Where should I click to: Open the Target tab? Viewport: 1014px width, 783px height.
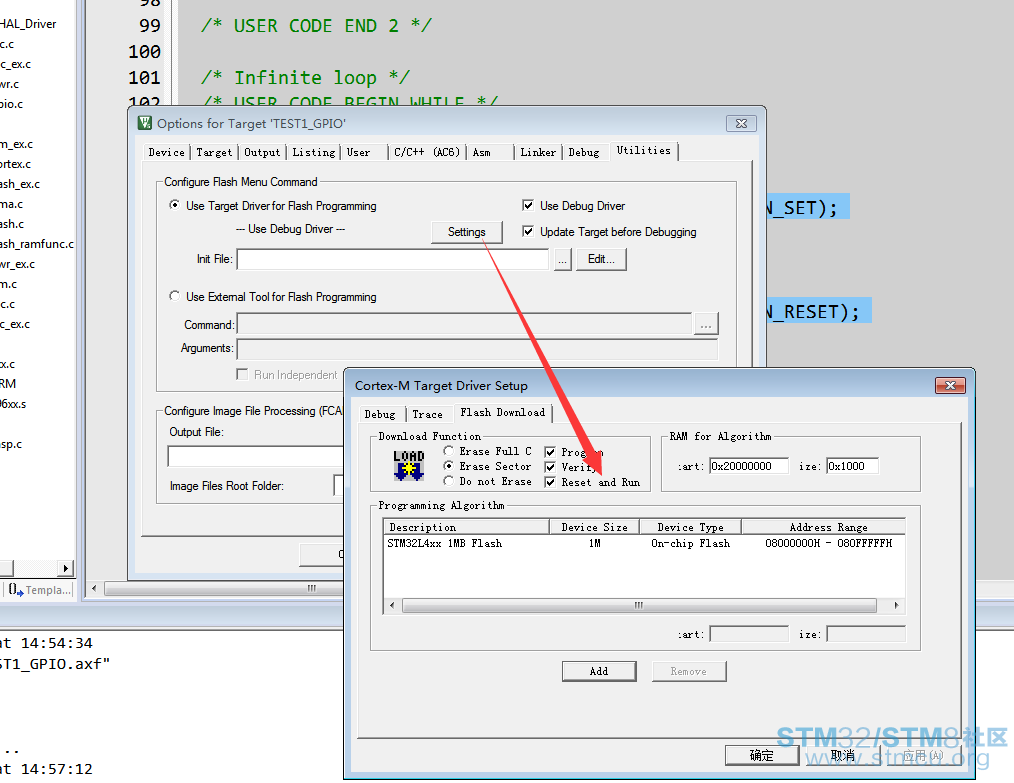click(213, 153)
